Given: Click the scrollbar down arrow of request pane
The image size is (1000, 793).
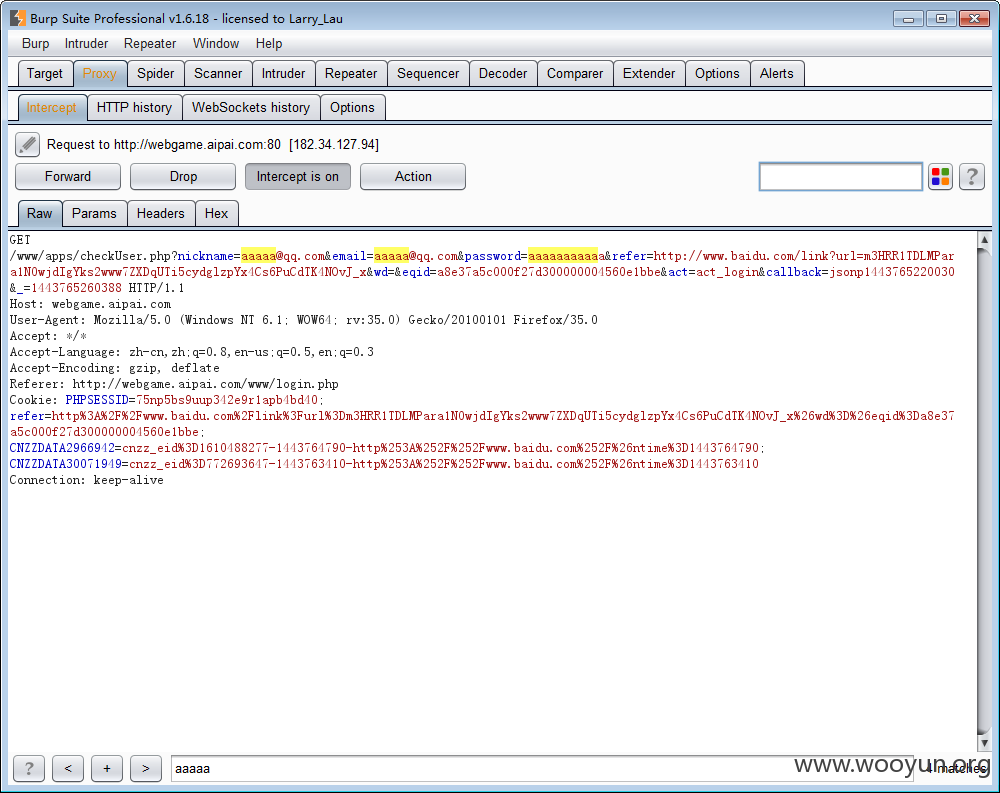Looking at the screenshot, I should tap(984, 743).
